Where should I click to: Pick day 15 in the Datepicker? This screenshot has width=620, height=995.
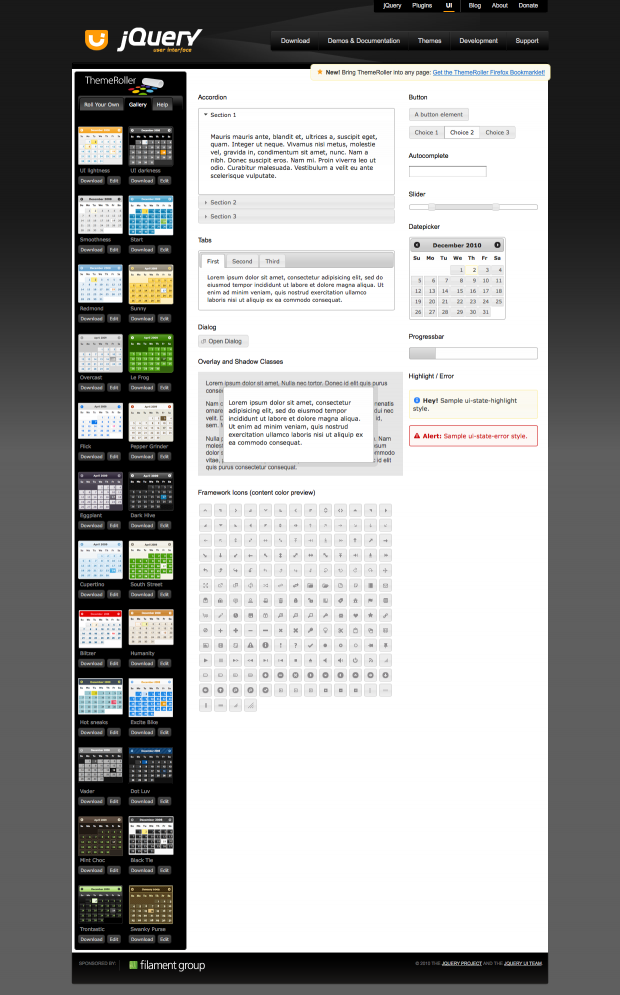pos(459,291)
